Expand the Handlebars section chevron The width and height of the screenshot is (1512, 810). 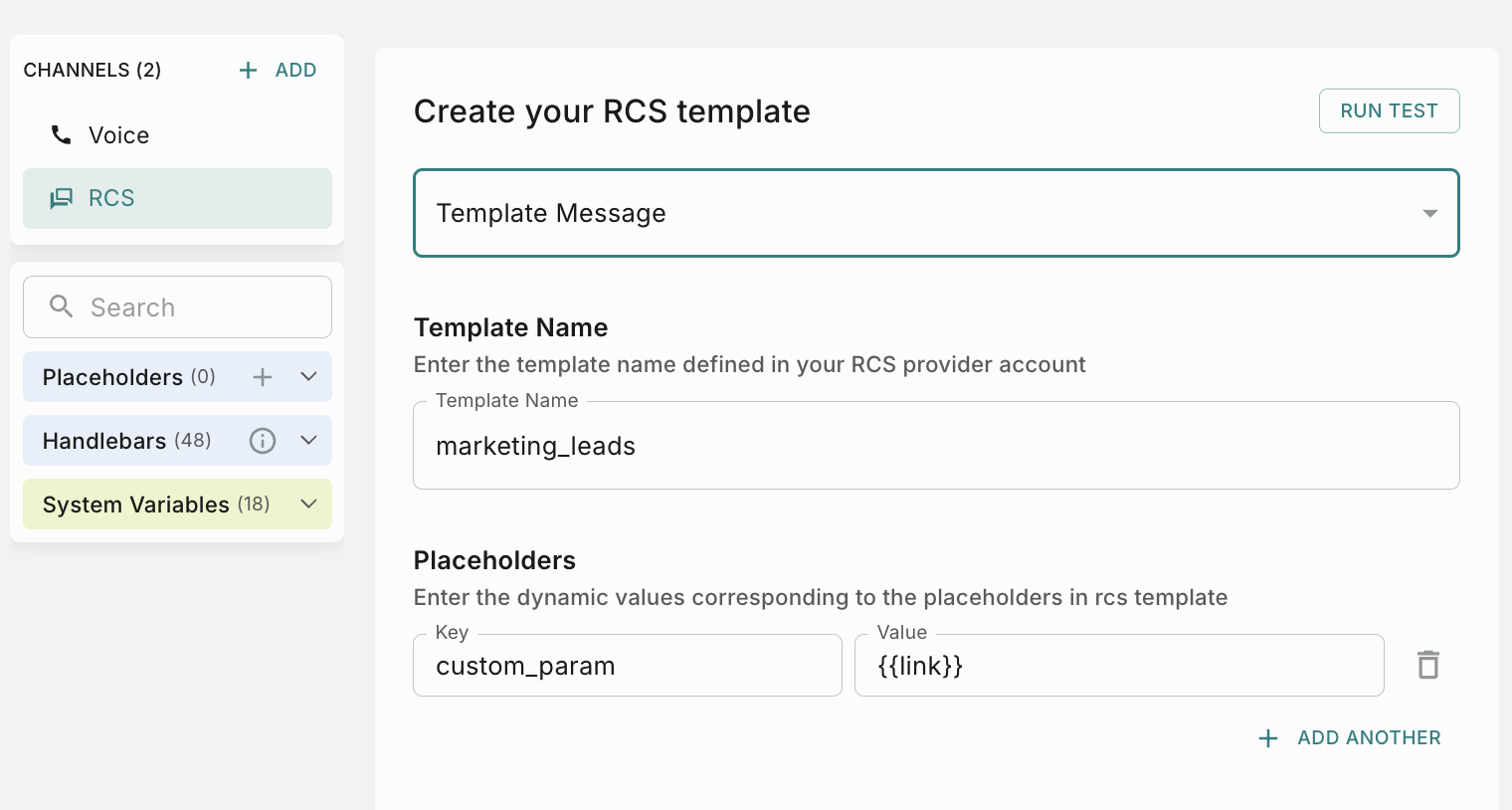[x=308, y=441]
